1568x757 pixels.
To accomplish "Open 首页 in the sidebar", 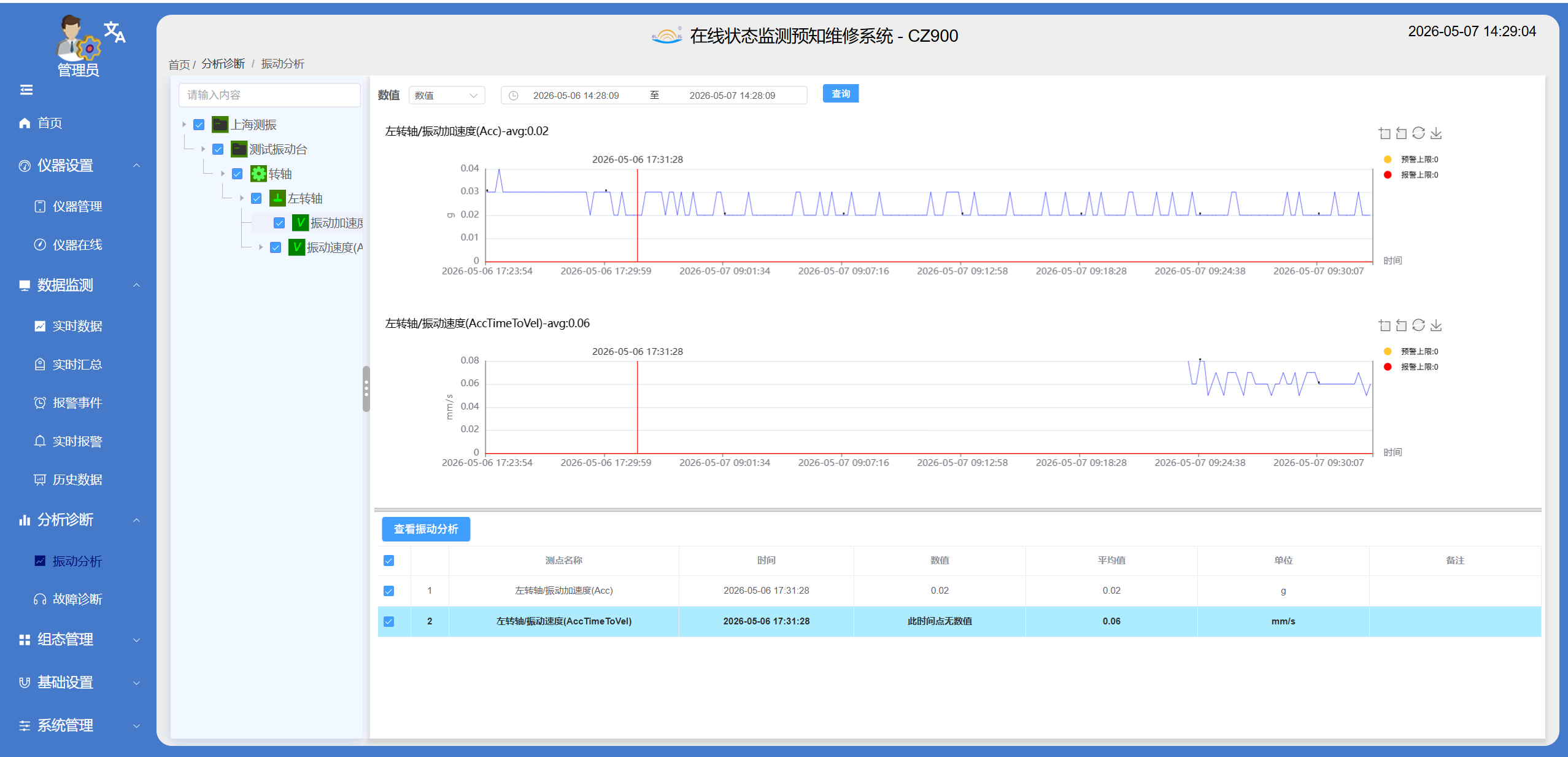I will tap(79, 123).
